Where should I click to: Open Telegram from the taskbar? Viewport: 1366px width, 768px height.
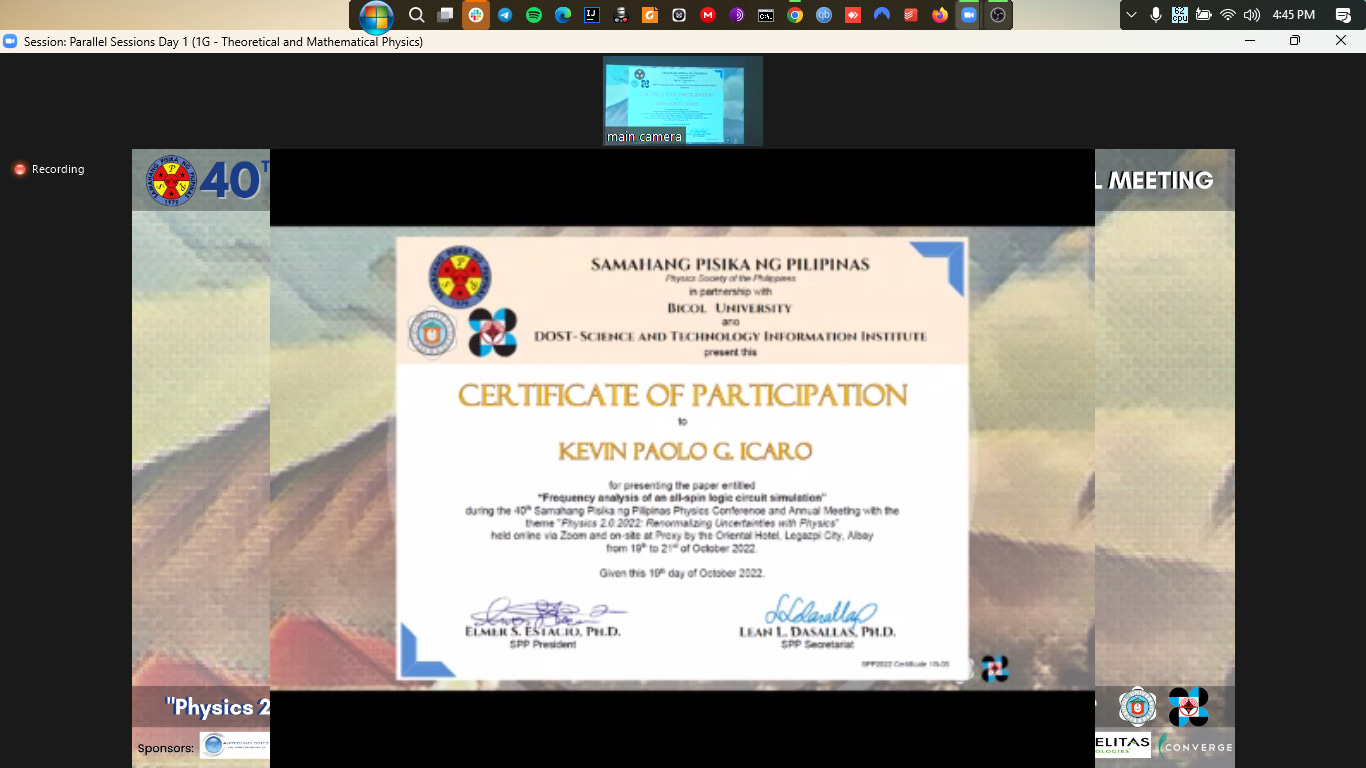point(505,15)
